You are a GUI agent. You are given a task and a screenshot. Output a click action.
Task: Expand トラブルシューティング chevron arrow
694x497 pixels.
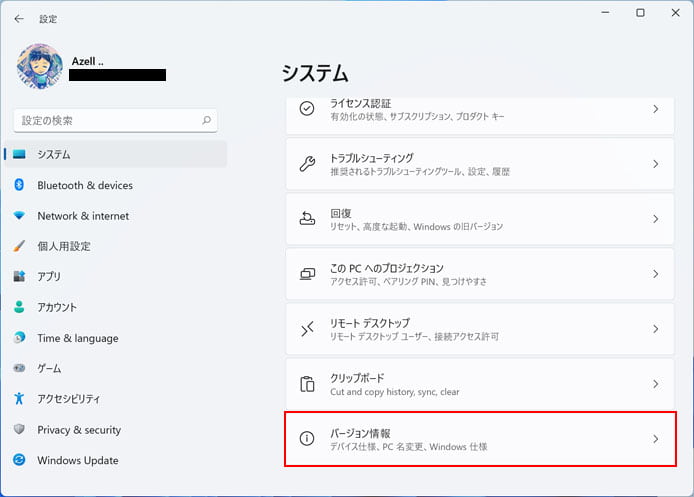tap(655, 164)
